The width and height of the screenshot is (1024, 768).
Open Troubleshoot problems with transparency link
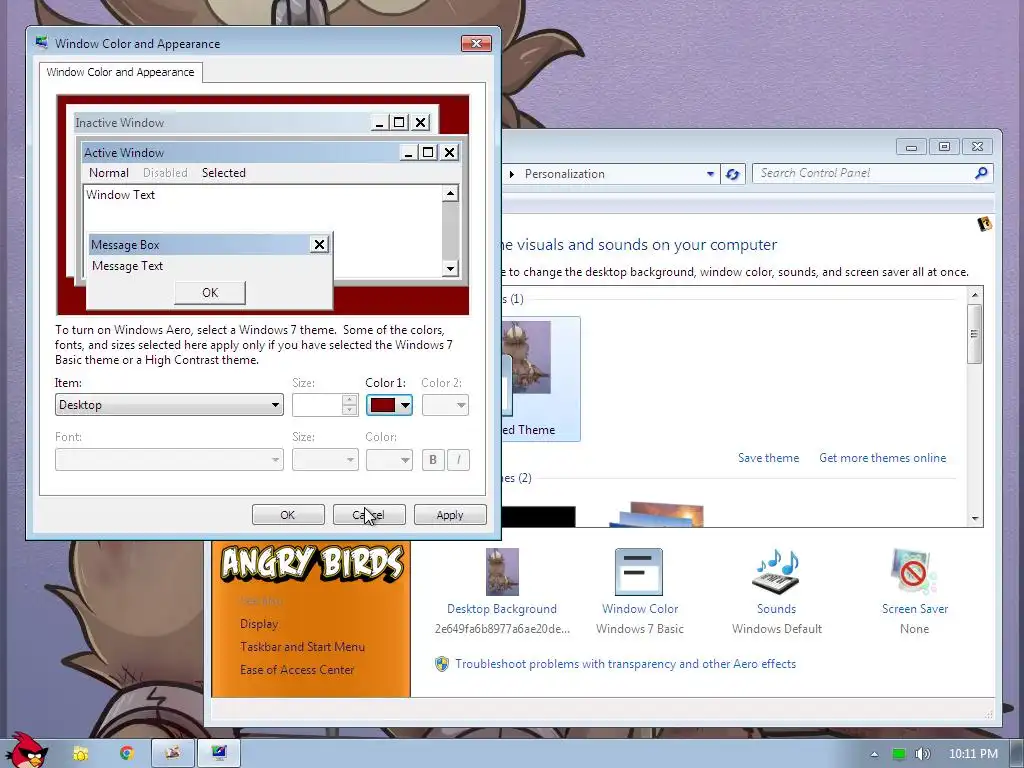(626, 664)
